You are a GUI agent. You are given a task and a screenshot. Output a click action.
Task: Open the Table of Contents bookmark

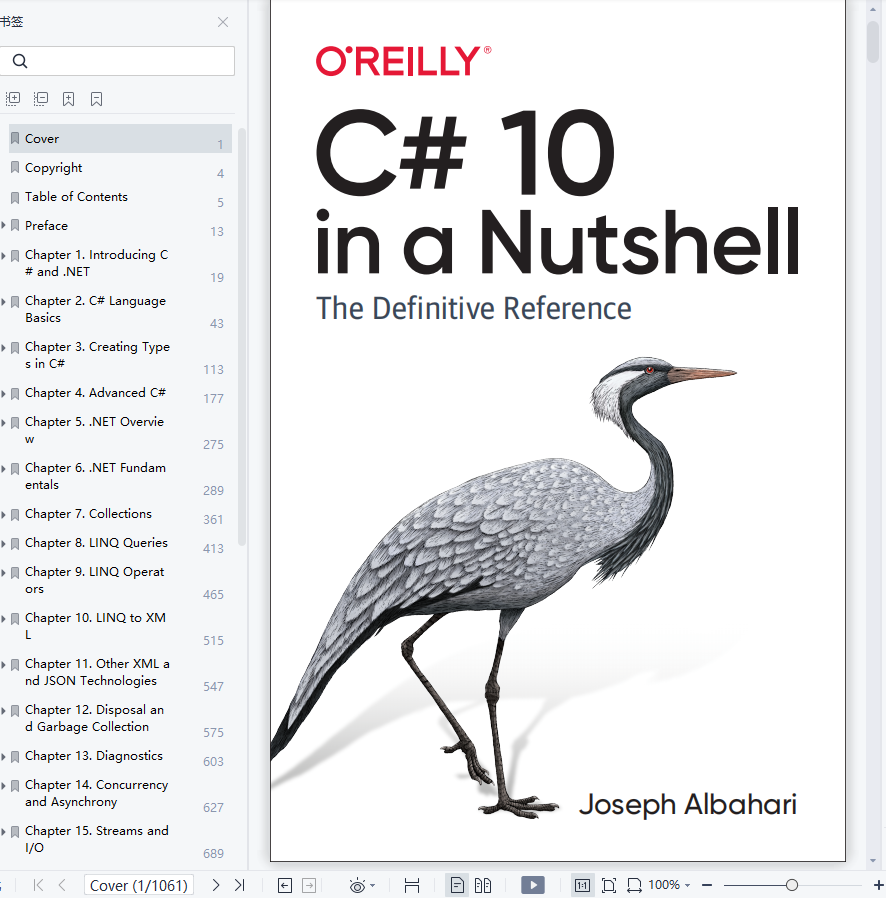120,197
